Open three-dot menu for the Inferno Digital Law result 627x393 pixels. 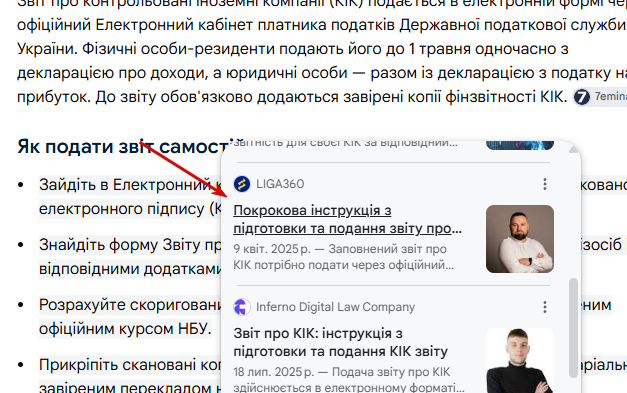(545, 307)
